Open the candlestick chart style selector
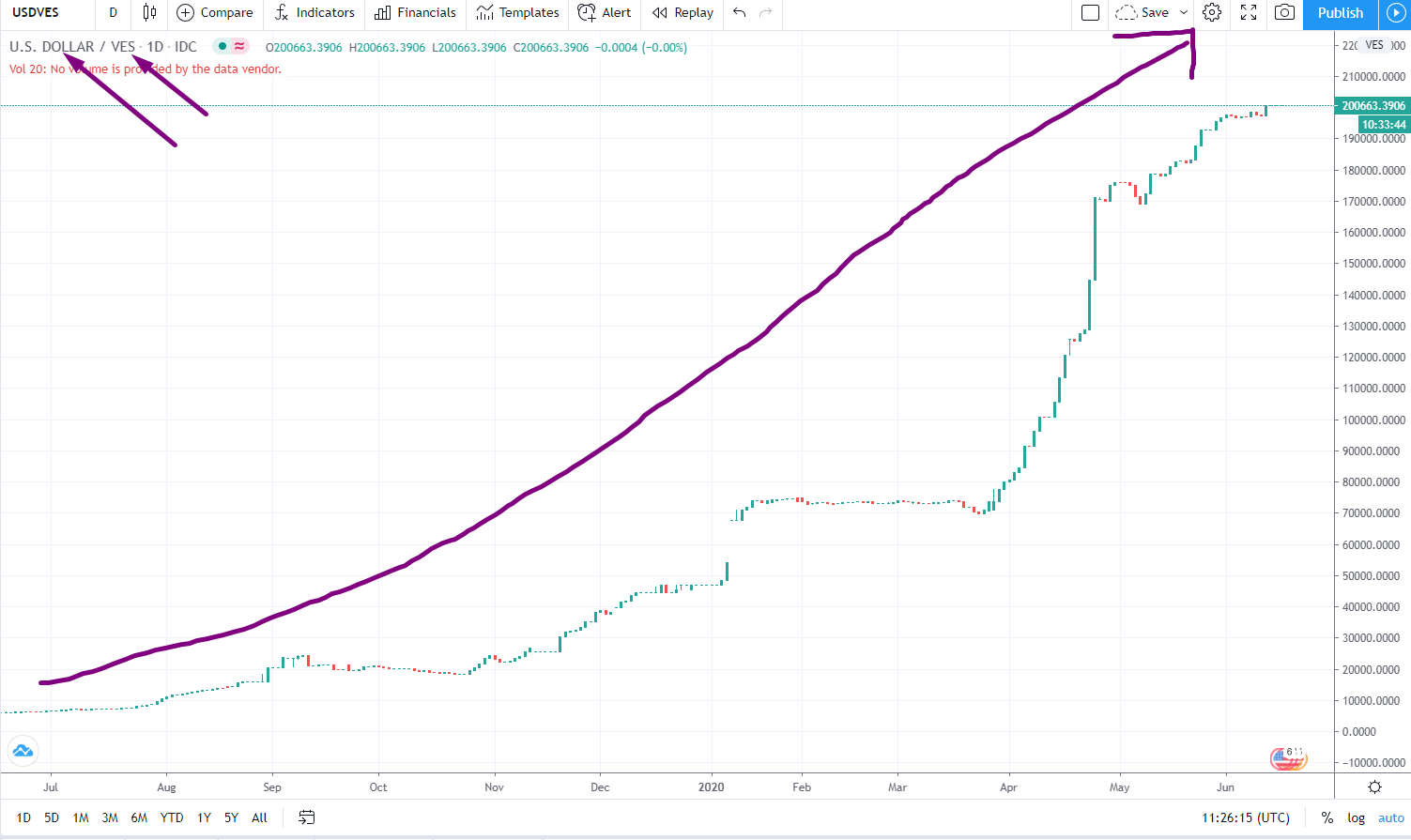This screenshot has width=1411, height=840. coord(149,13)
